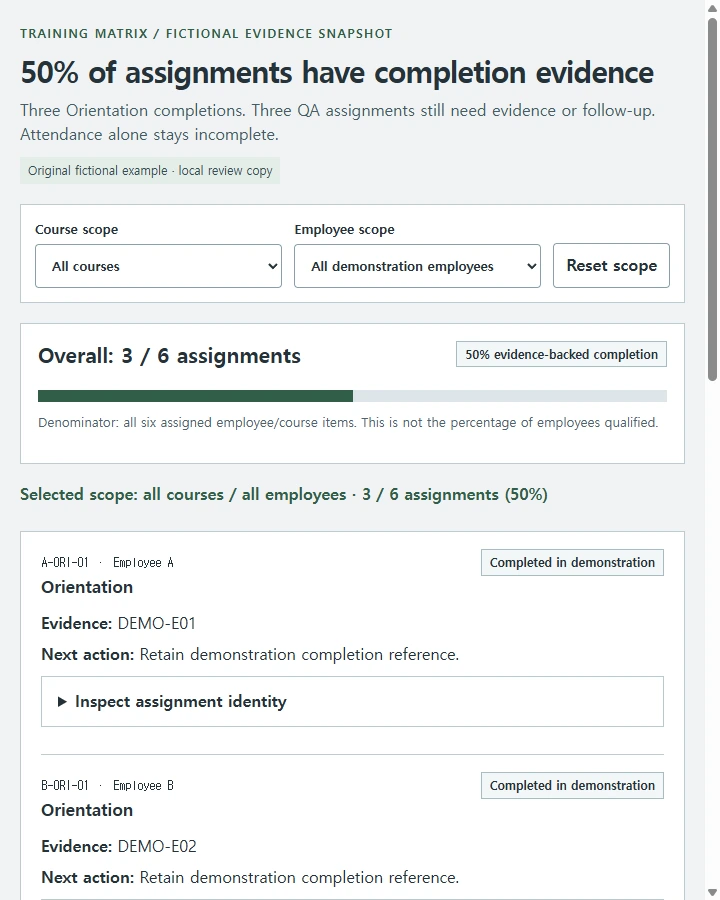Click the vertical scrollbar thumb
The image size is (720, 900).
pyautogui.click(x=712, y=199)
